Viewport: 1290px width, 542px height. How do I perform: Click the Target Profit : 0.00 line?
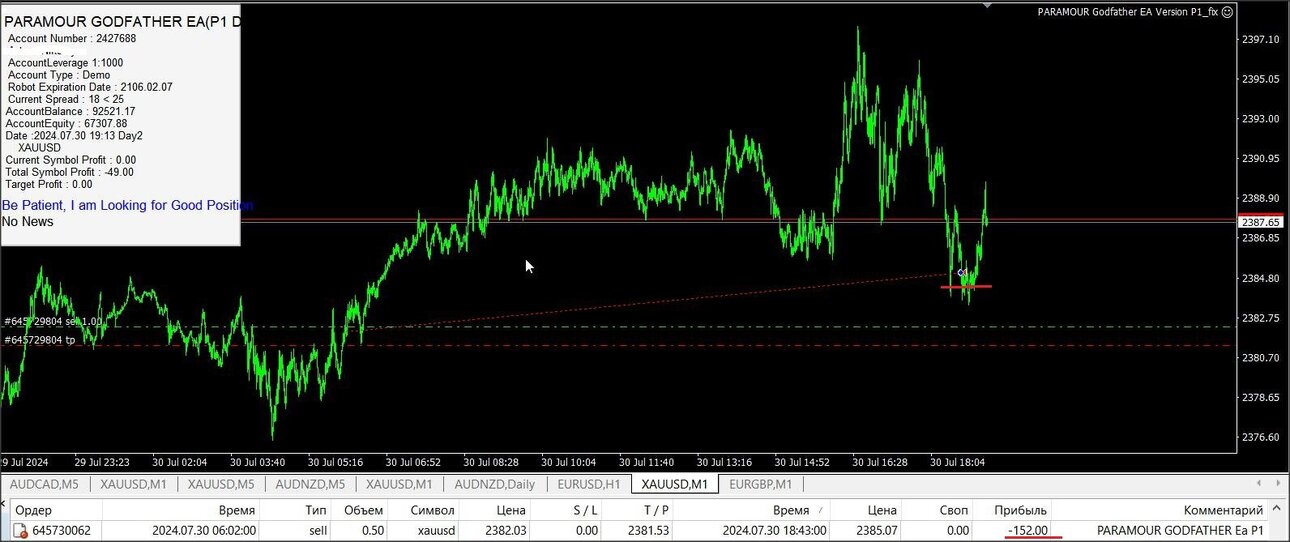(x=49, y=184)
